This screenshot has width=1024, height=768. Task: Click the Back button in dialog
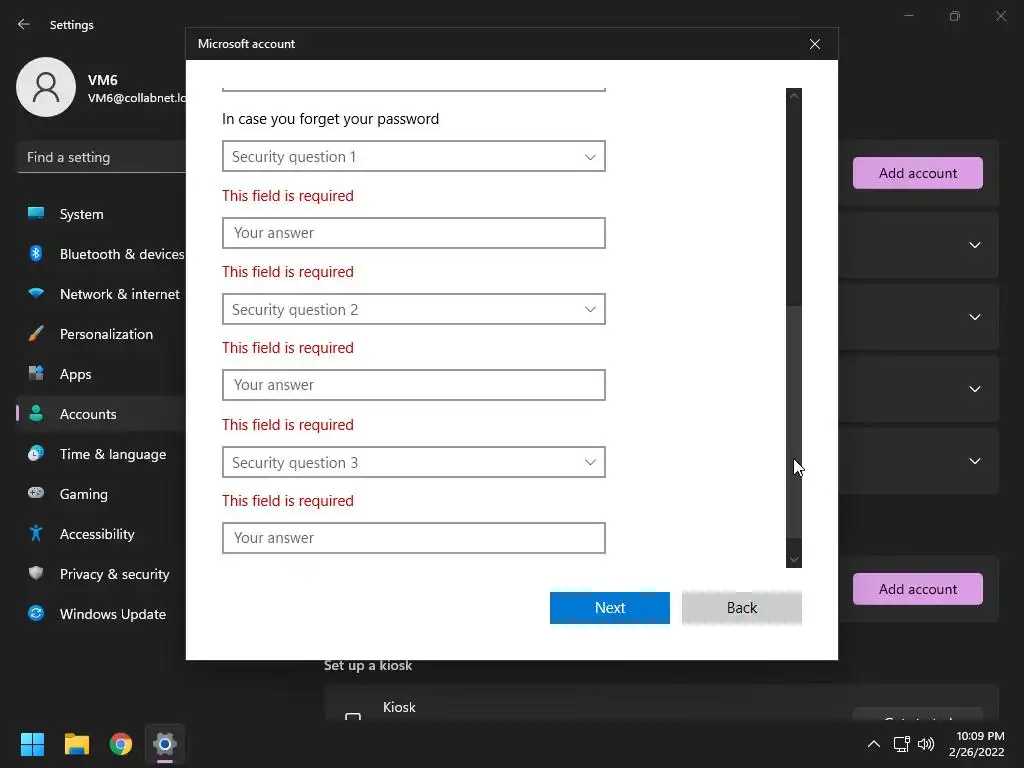click(x=741, y=607)
